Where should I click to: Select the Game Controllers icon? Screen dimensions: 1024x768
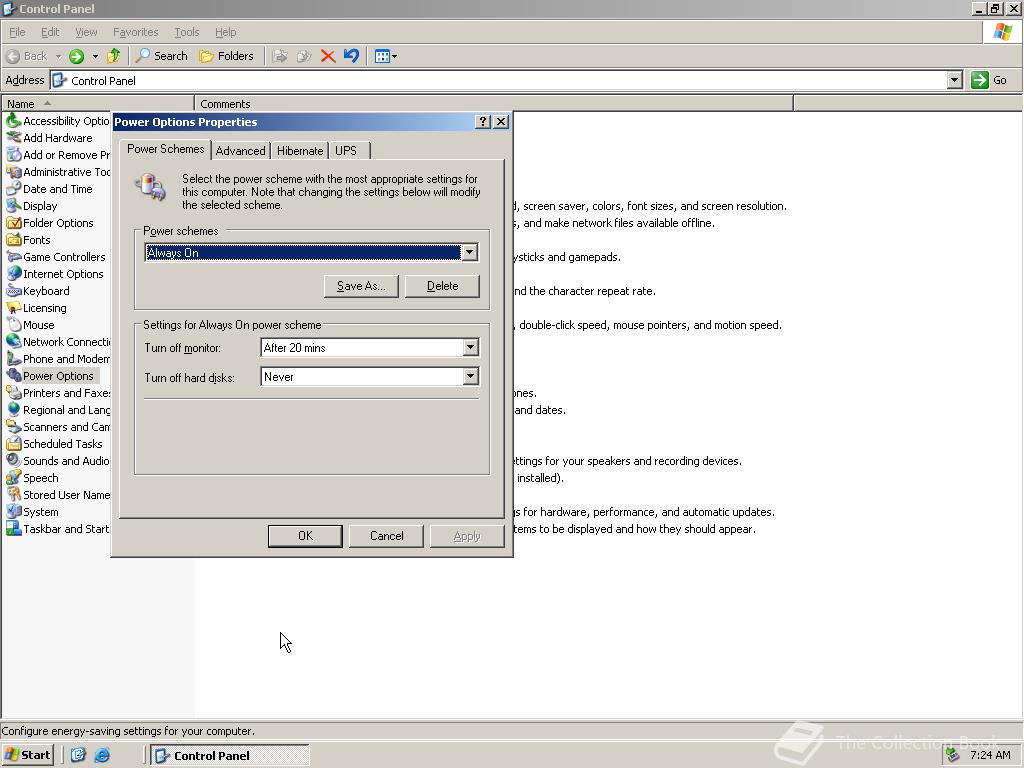click(x=14, y=257)
